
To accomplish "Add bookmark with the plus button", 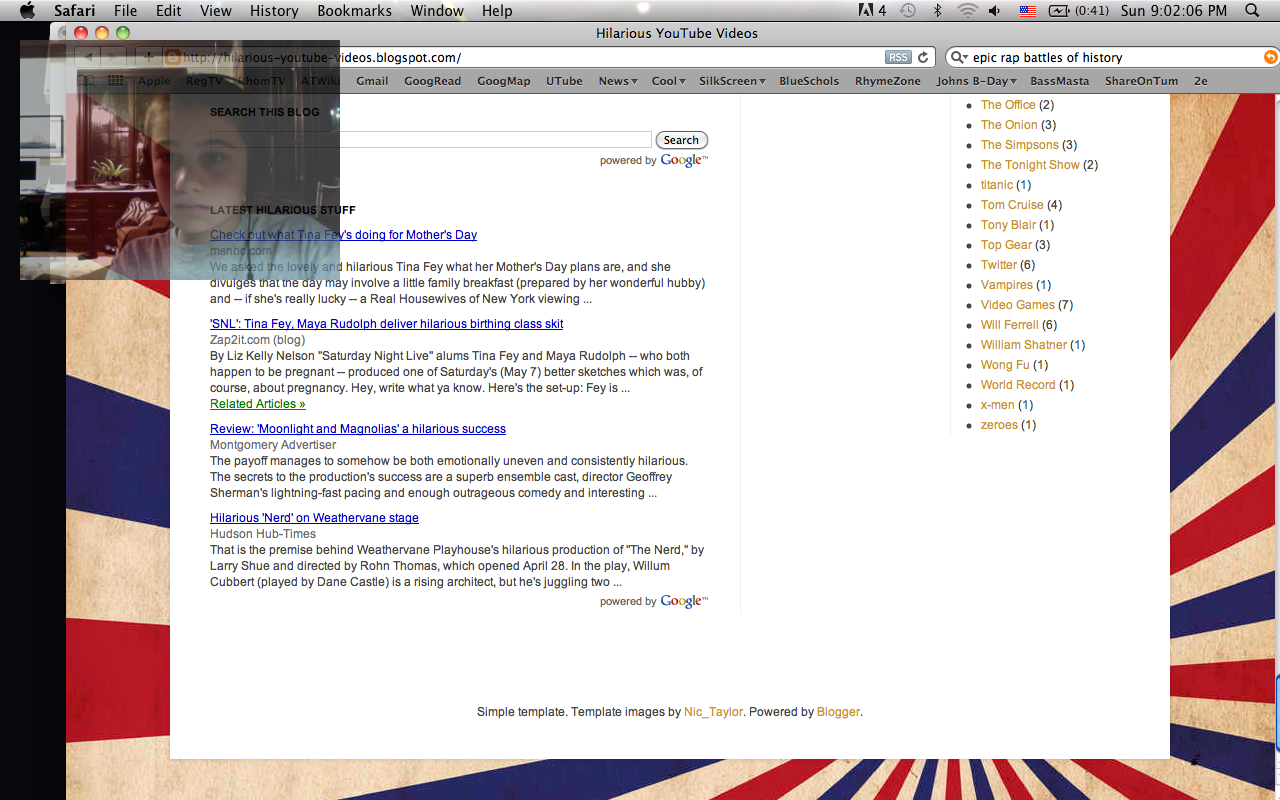I will point(149,58).
